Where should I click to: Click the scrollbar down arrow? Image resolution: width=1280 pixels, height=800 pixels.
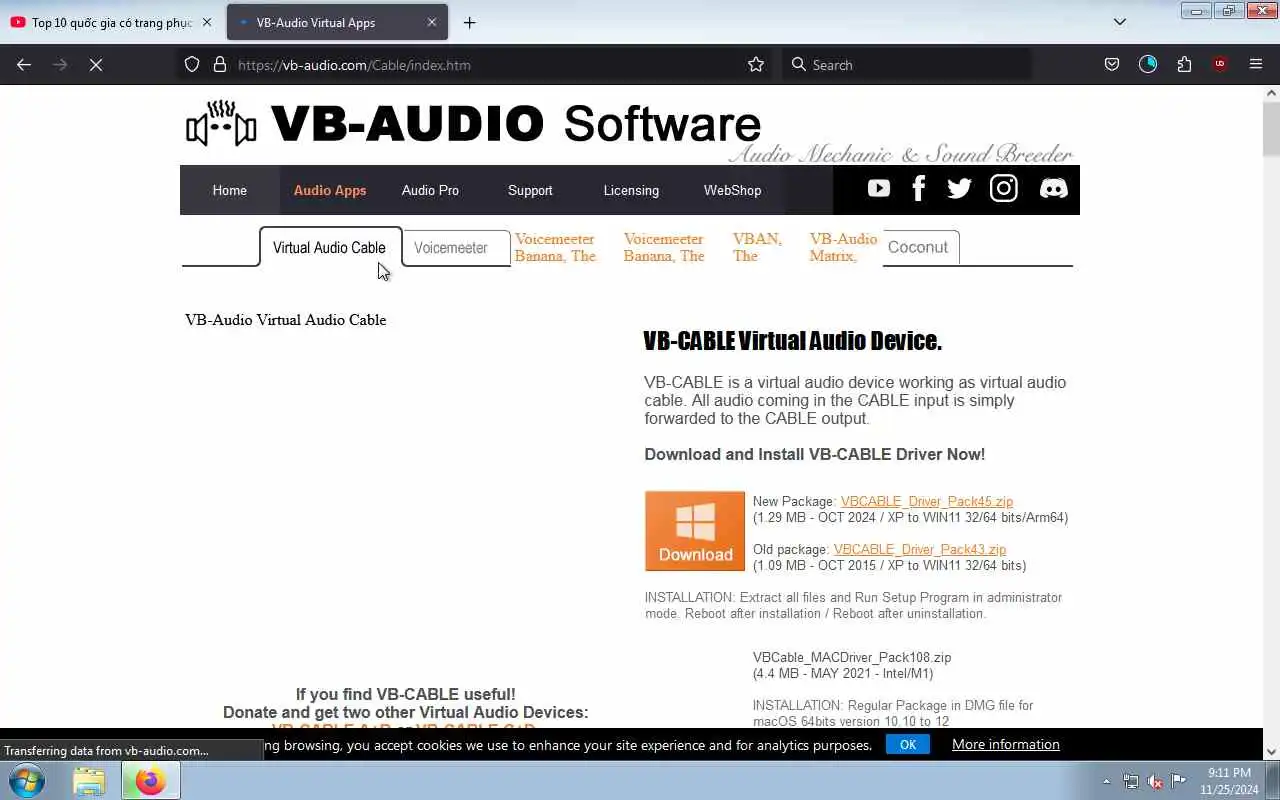click(1271, 752)
